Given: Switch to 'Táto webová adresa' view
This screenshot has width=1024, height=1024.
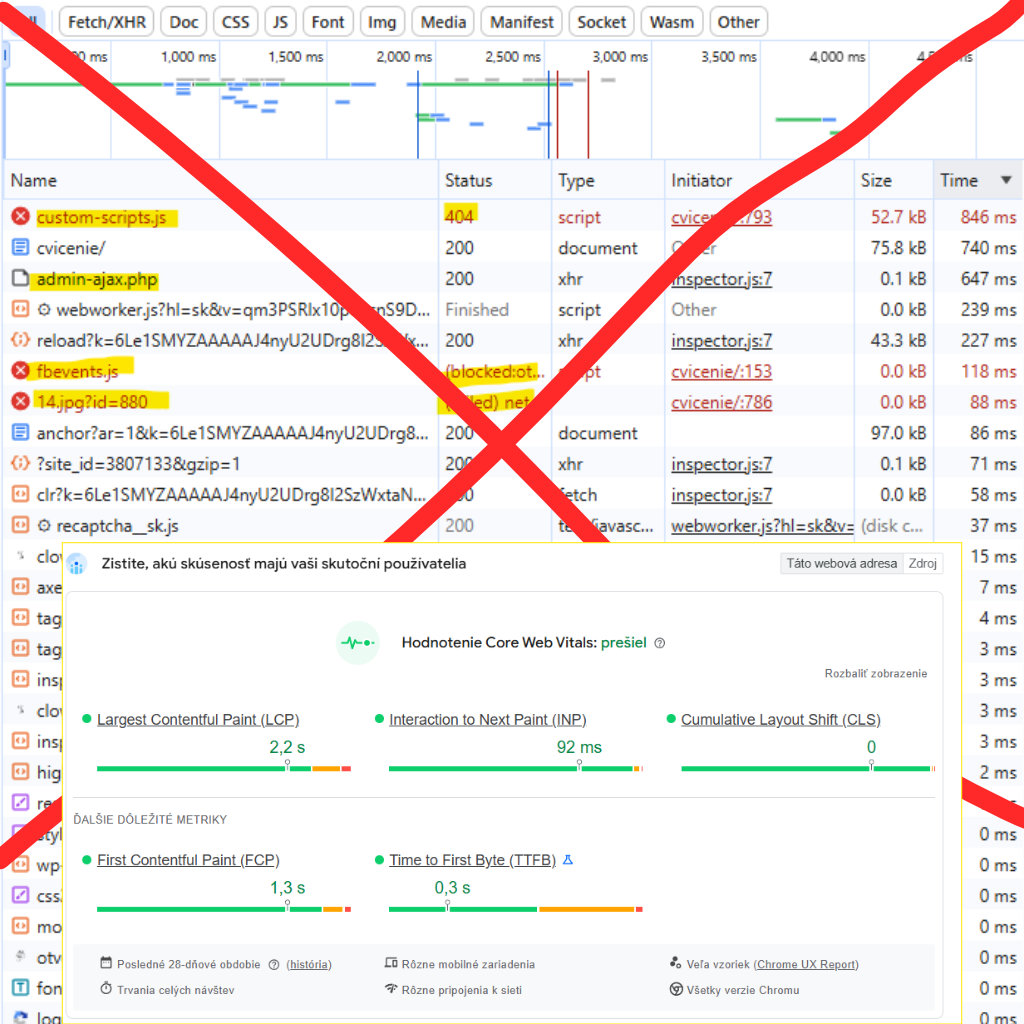Looking at the screenshot, I should tap(841, 563).
